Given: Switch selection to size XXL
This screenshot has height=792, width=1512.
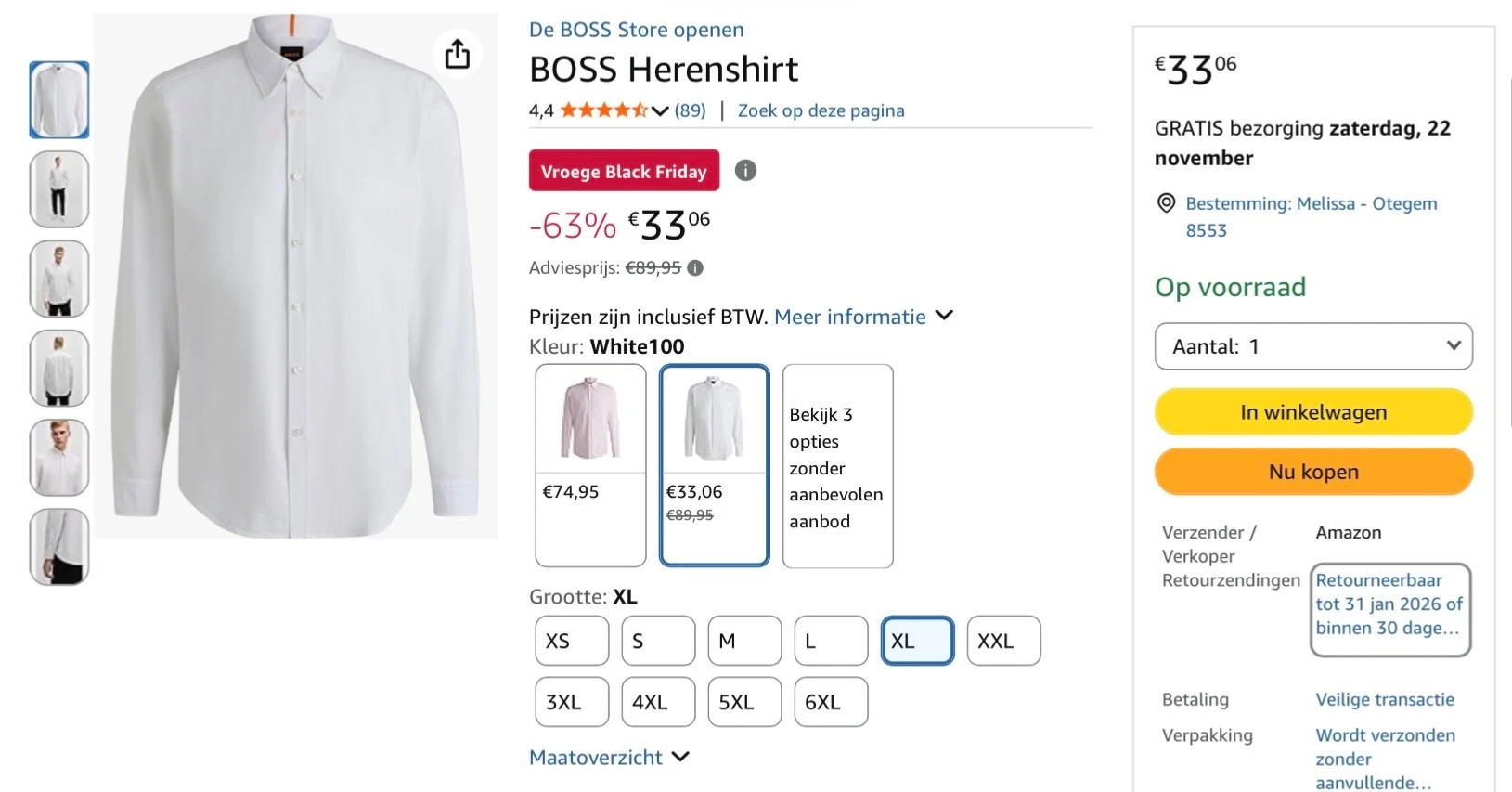Looking at the screenshot, I should pos(1003,641).
